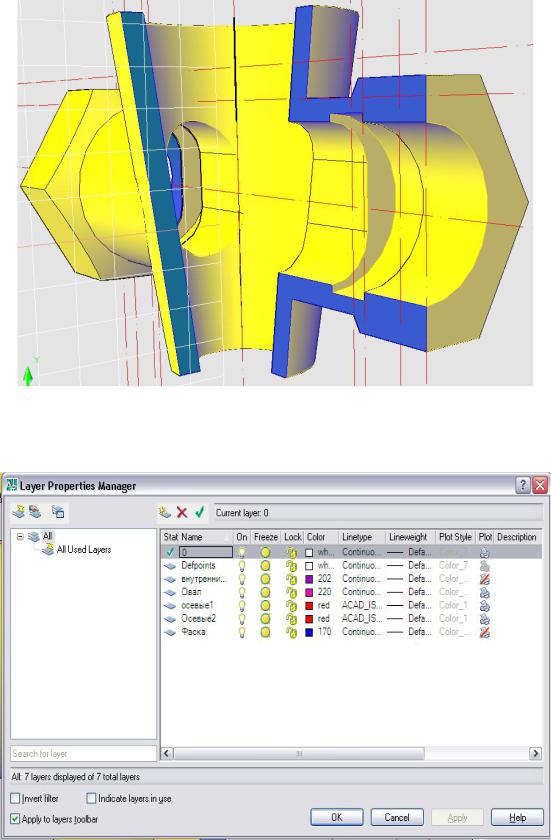Sort layers by Name column header
The image size is (551, 840).
206,537
